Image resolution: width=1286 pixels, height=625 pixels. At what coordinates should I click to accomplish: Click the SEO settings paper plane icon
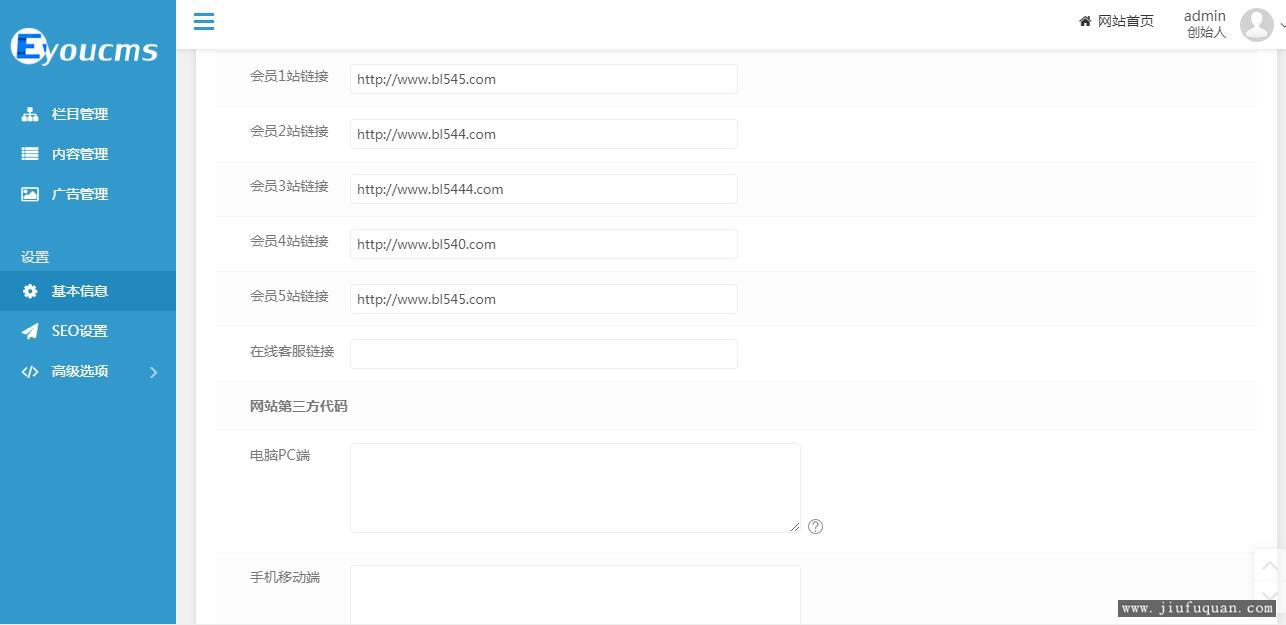pyautogui.click(x=30, y=331)
